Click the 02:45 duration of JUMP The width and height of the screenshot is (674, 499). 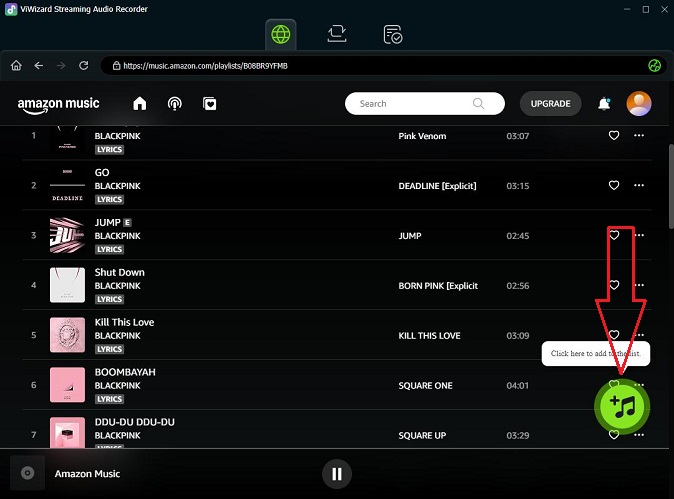[518, 236]
